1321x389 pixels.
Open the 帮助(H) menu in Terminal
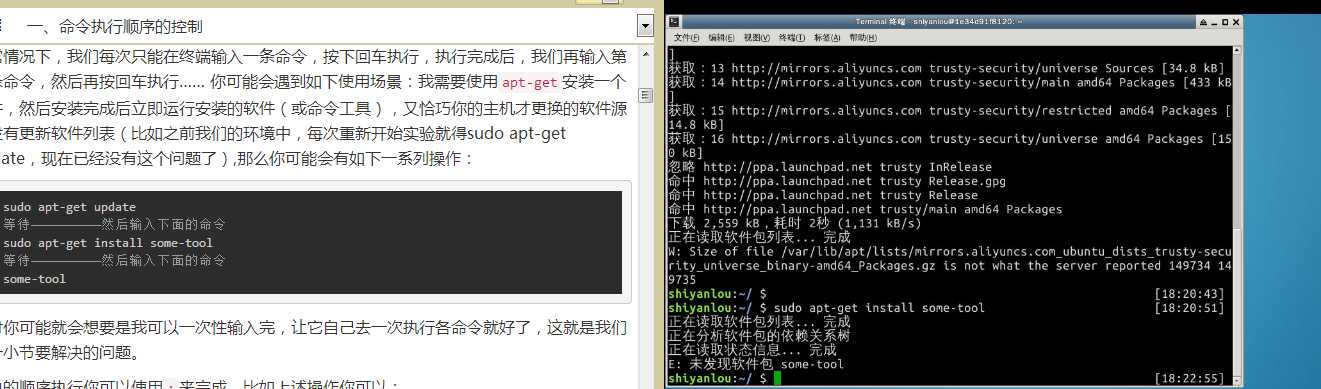(x=864, y=37)
